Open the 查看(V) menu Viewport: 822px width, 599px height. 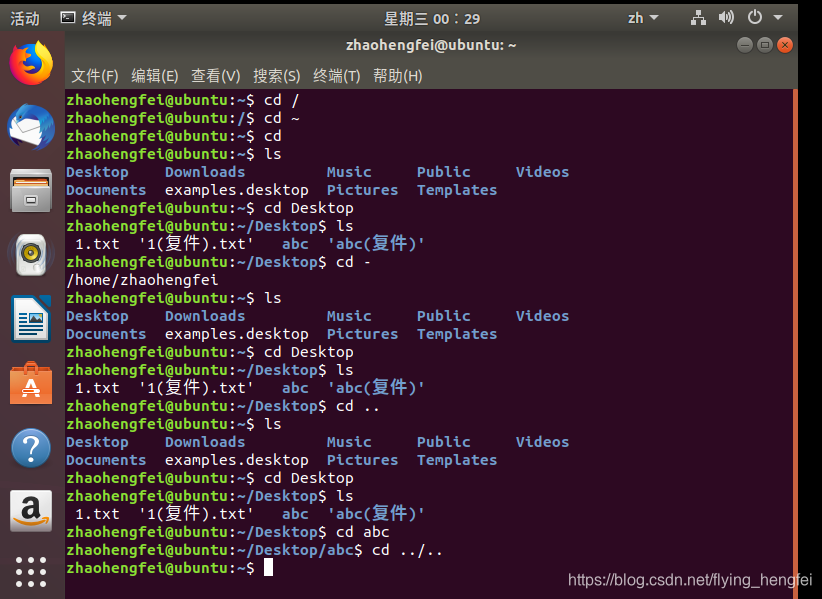tap(215, 76)
